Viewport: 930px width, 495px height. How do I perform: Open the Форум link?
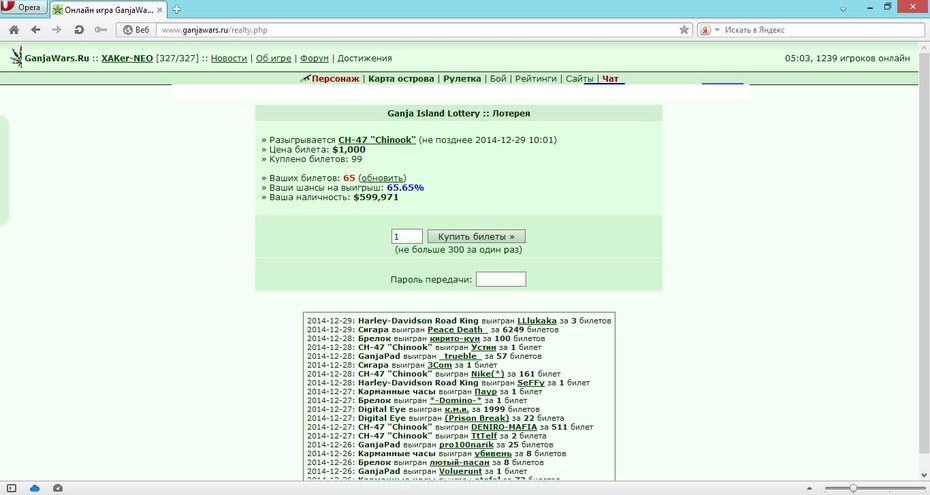pos(314,58)
